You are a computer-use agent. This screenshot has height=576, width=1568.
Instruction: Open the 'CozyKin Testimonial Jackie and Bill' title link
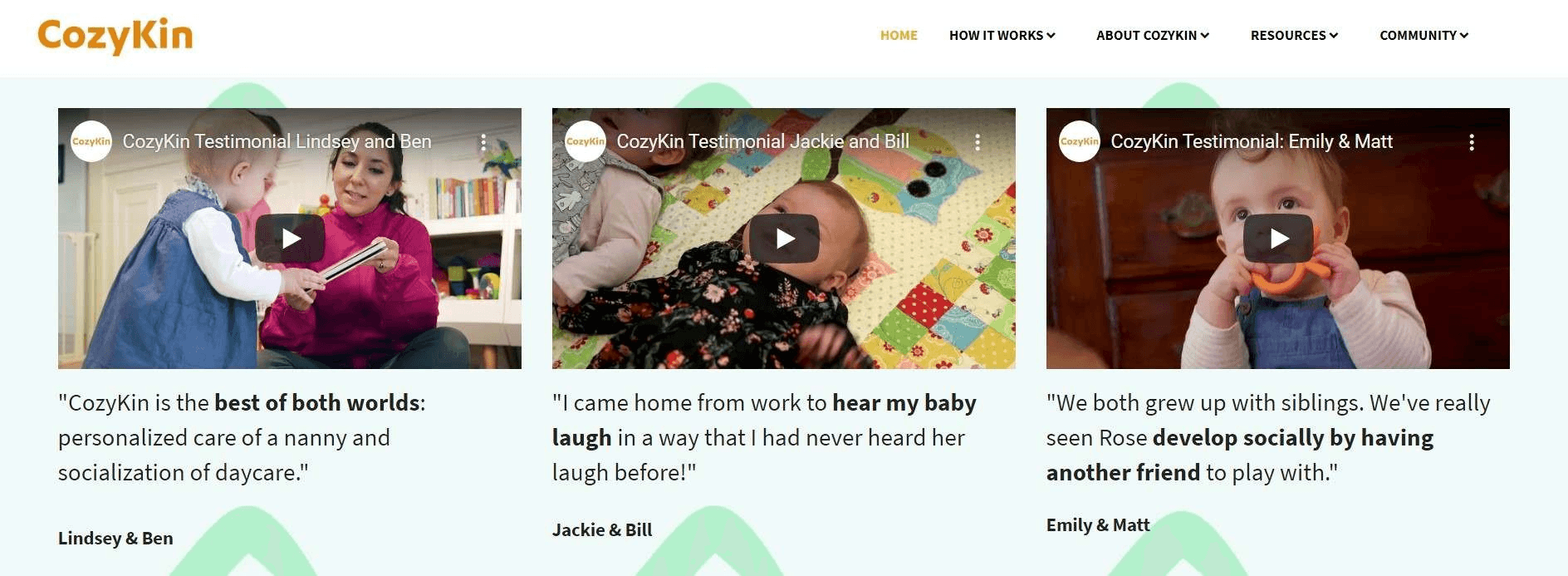pos(762,141)
